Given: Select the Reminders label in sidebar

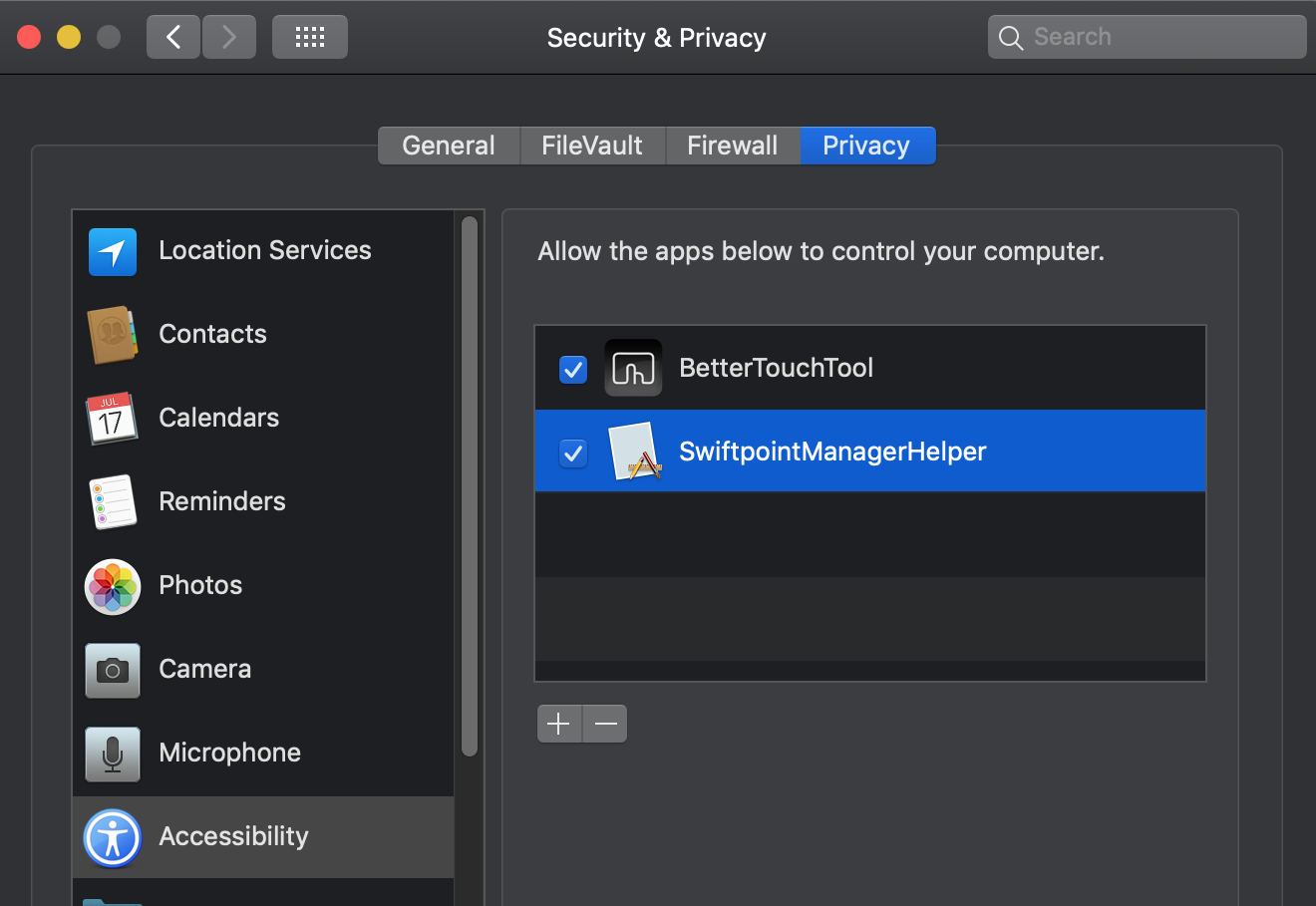Looking at the screenshot, I should coord(222,501).
